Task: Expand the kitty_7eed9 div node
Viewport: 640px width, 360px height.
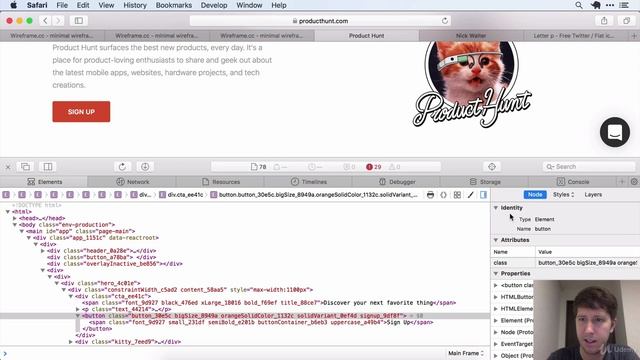Action: pos(71,342)
